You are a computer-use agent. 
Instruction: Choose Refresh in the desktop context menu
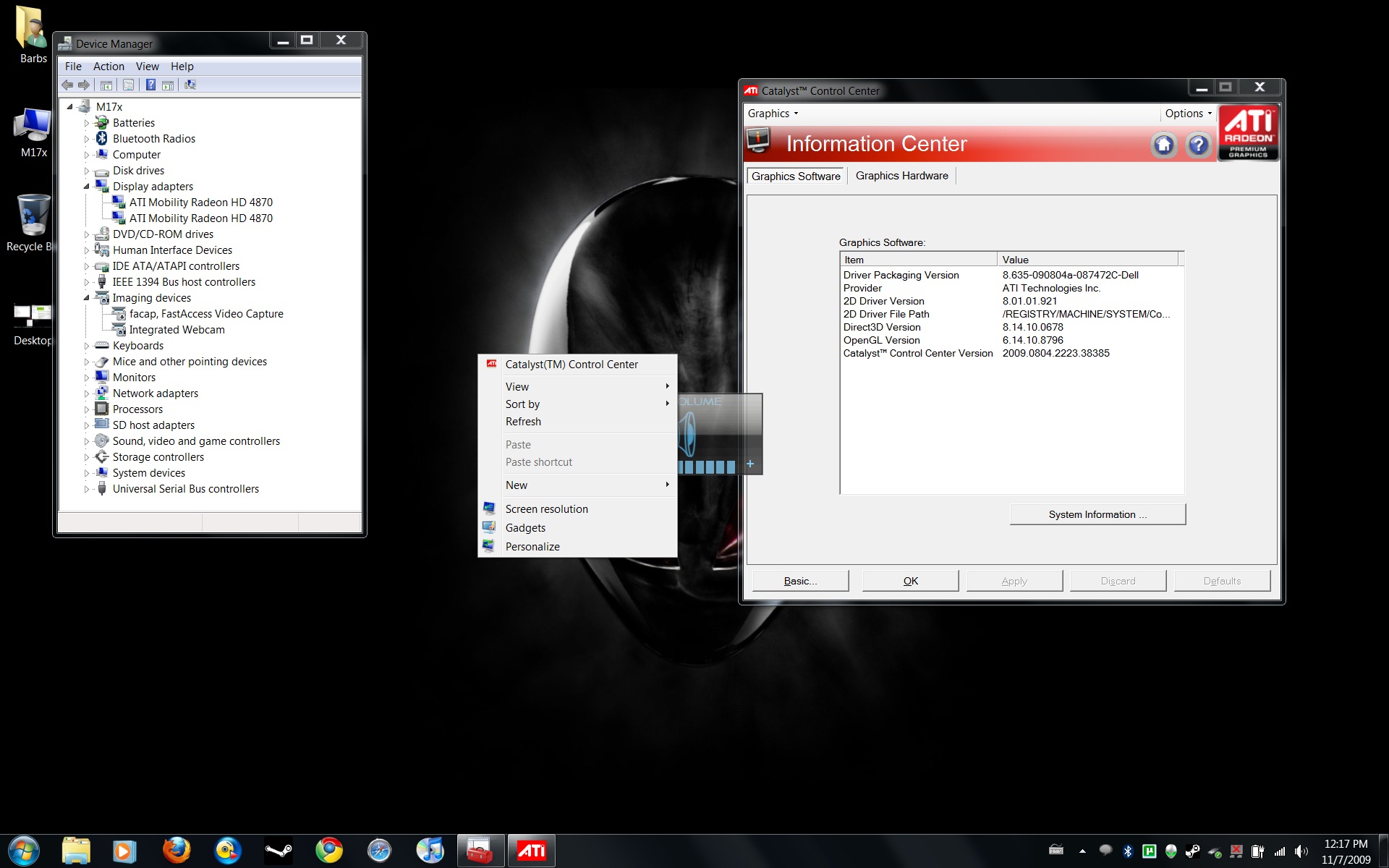[x=577, y=422]
